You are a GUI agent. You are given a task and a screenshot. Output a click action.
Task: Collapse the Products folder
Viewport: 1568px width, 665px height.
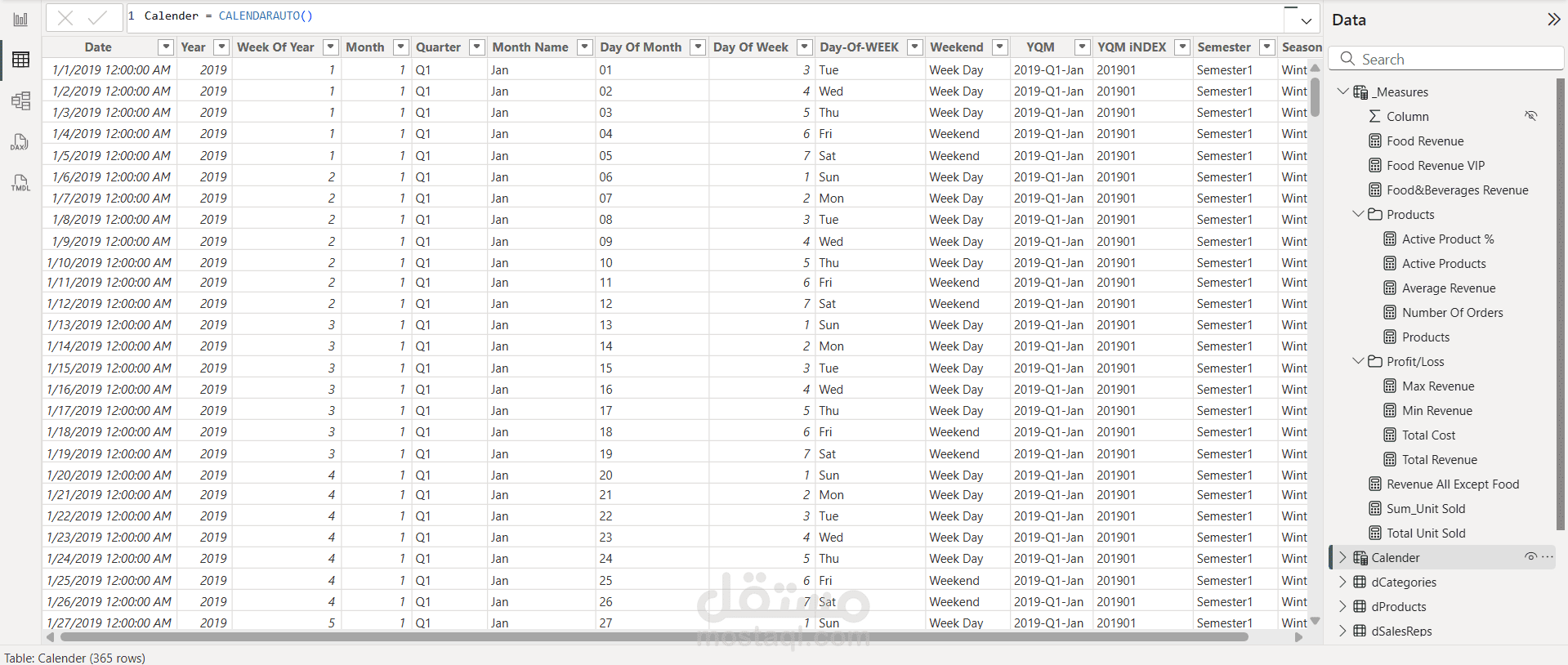point(1358,214)
